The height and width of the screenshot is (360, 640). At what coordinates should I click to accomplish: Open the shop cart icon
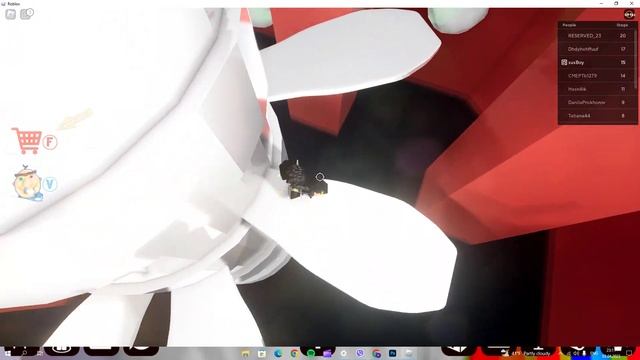(27, 140)
